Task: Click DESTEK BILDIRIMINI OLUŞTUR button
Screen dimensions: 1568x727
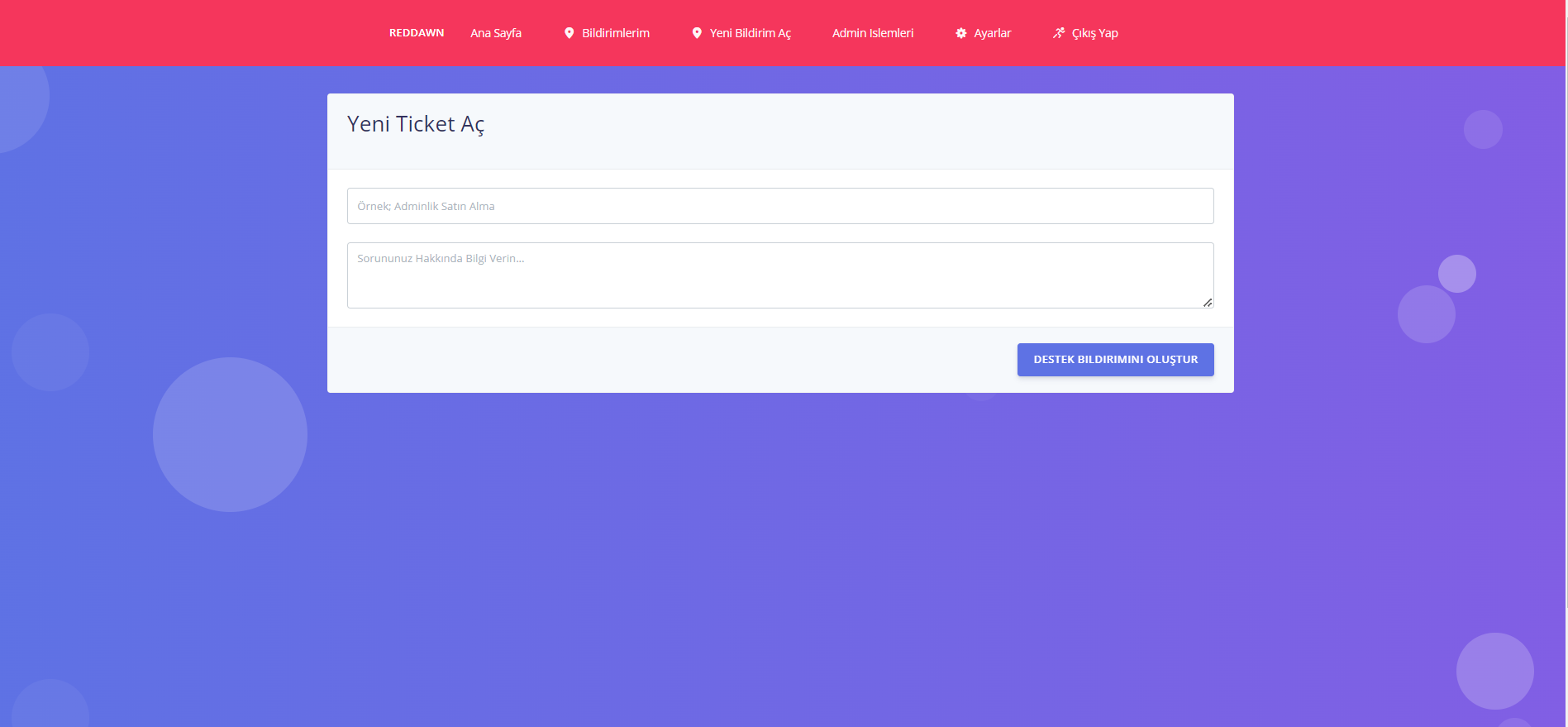Action: [x=1116, y=360]
